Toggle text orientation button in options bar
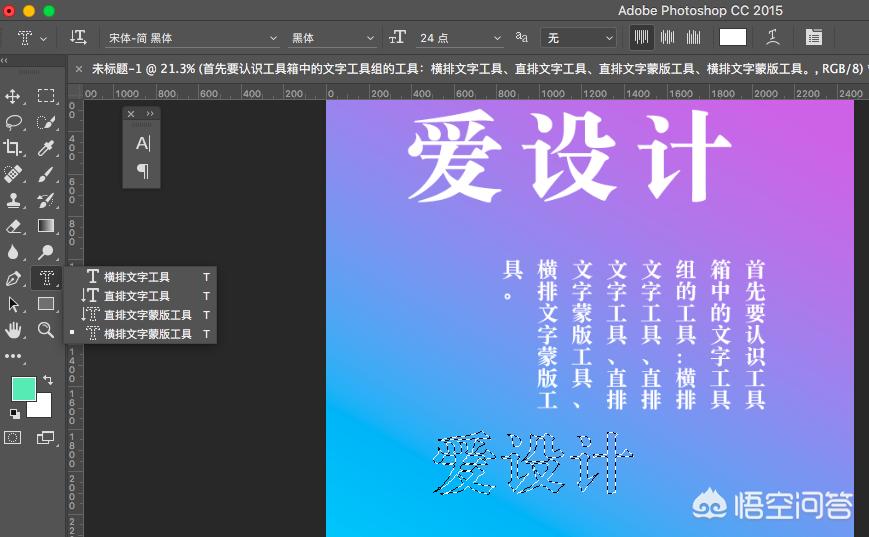869x537 pixels. [x=78, y=38]
